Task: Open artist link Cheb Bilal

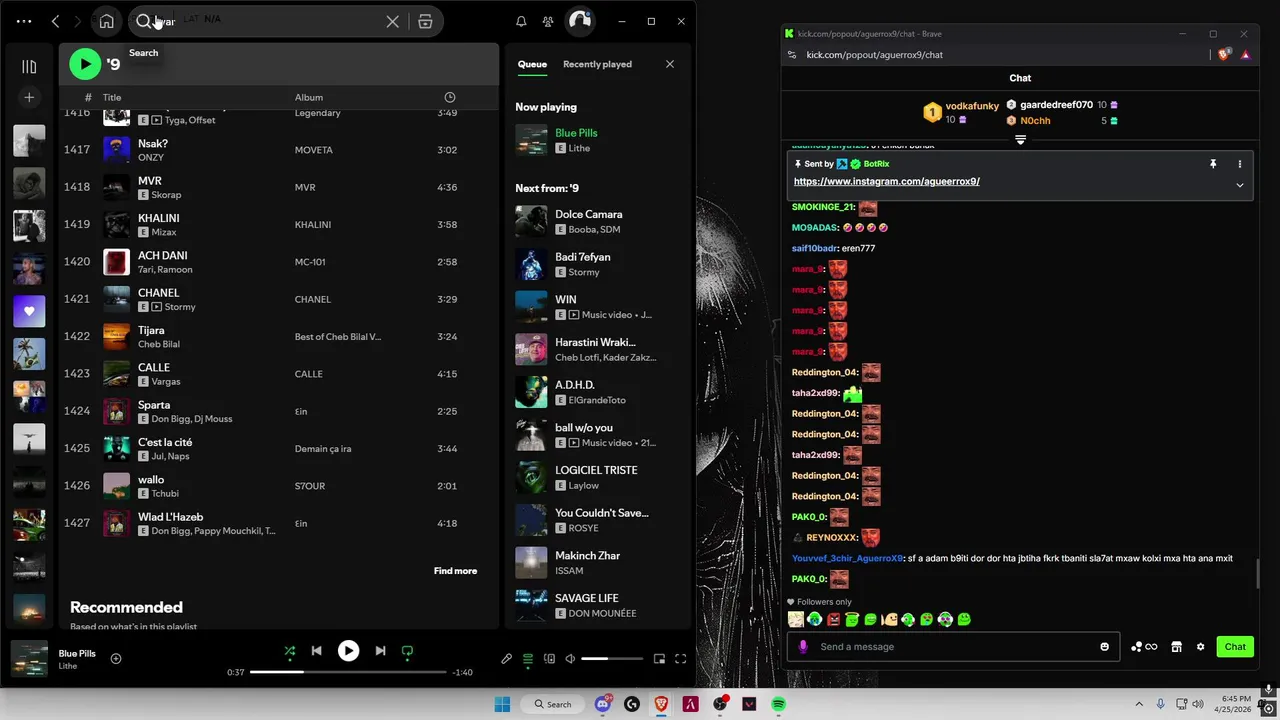Action: [159, 344]
